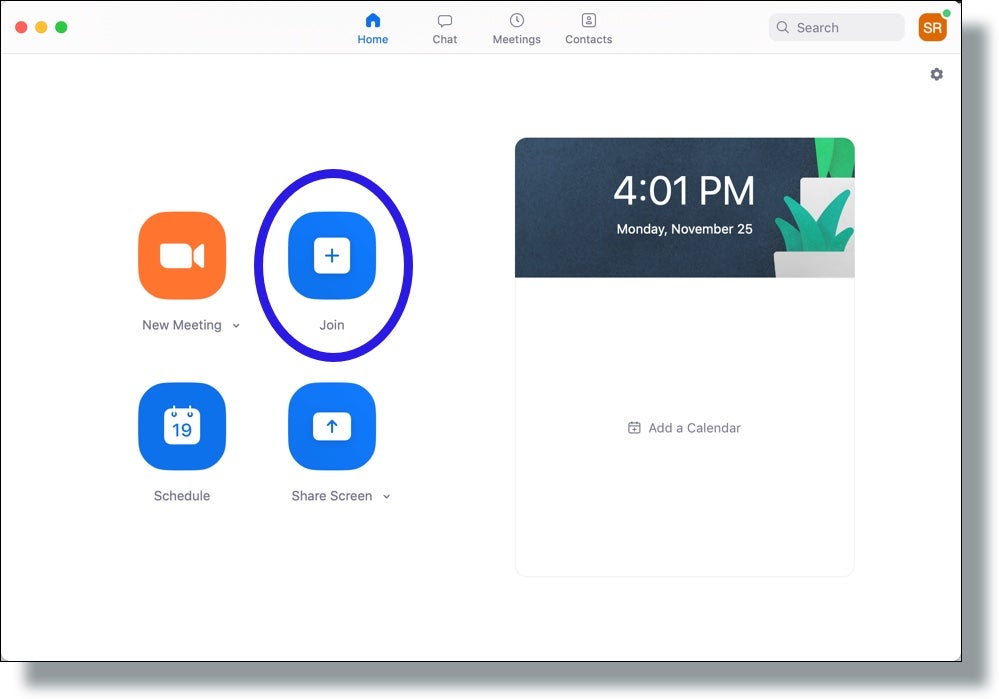The height and width of the screenshot is (699, 999).
Task: Expand the Share Screen dropdown arrow
Action: click(x=386, y=497)
